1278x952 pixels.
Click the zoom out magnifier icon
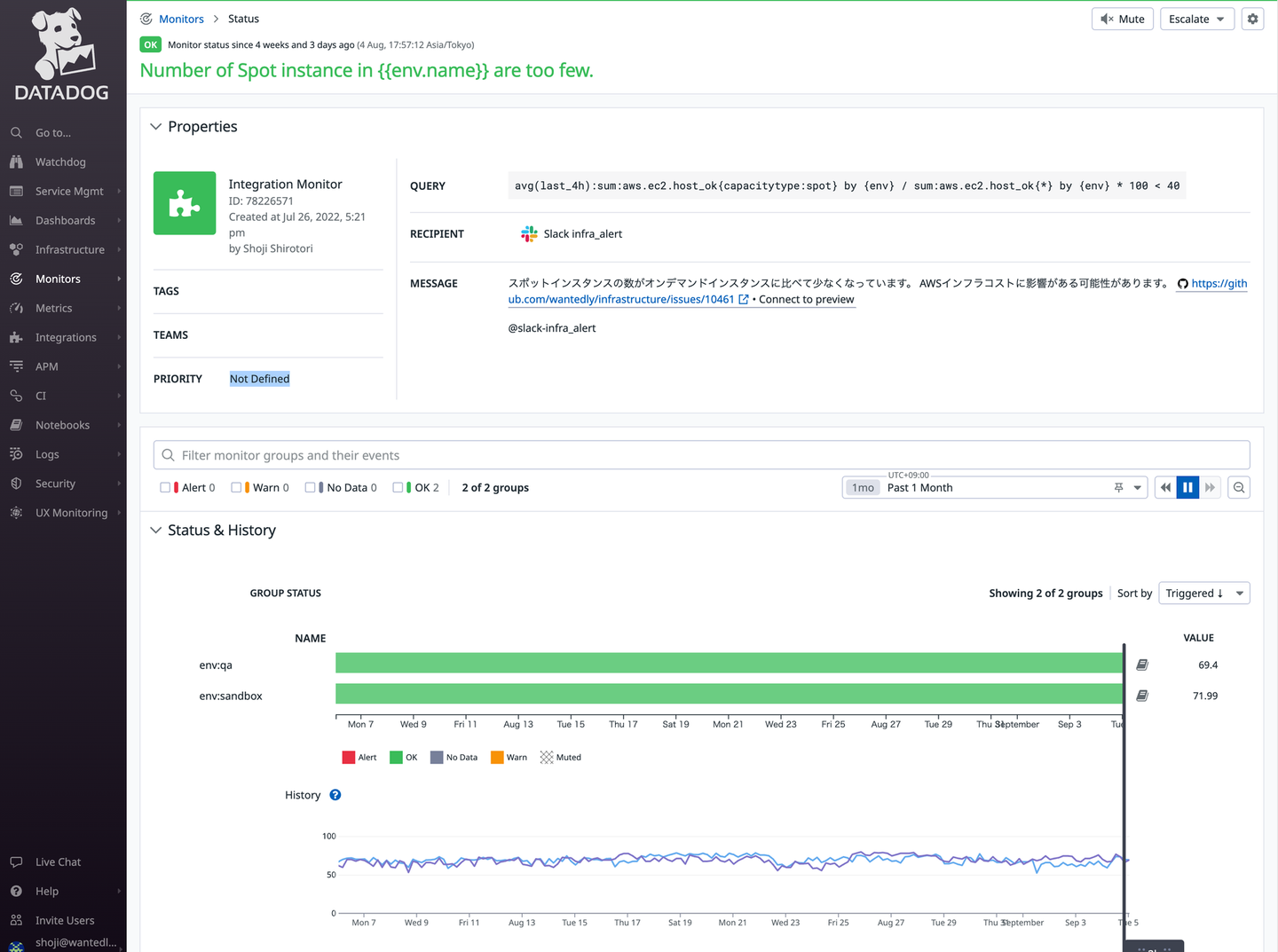click(x=1239, y=487)
